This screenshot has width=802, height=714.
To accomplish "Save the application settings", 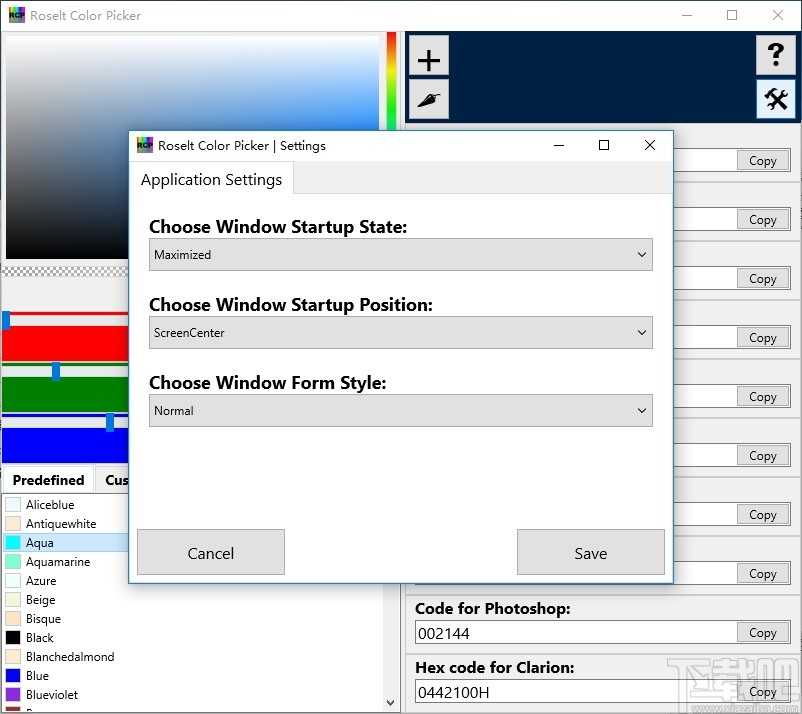I will click(x=590, y=552).
